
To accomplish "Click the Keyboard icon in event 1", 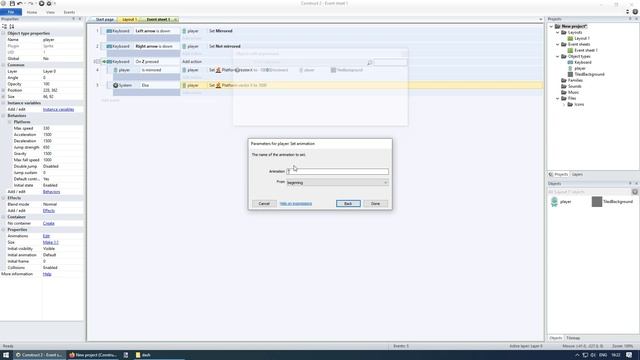I will [x=109, y=31].
